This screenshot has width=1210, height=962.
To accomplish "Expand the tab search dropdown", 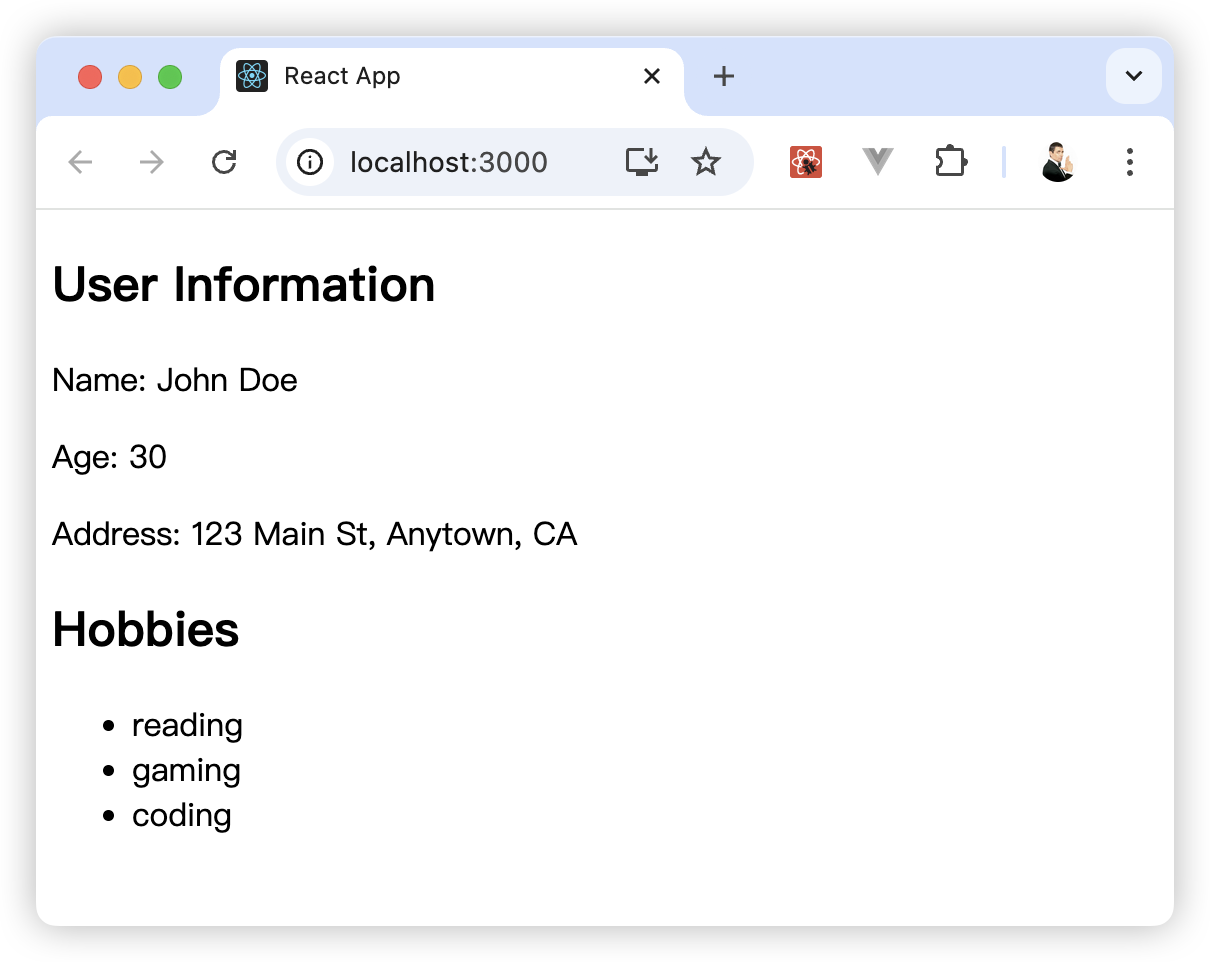I will [1134, 76].
